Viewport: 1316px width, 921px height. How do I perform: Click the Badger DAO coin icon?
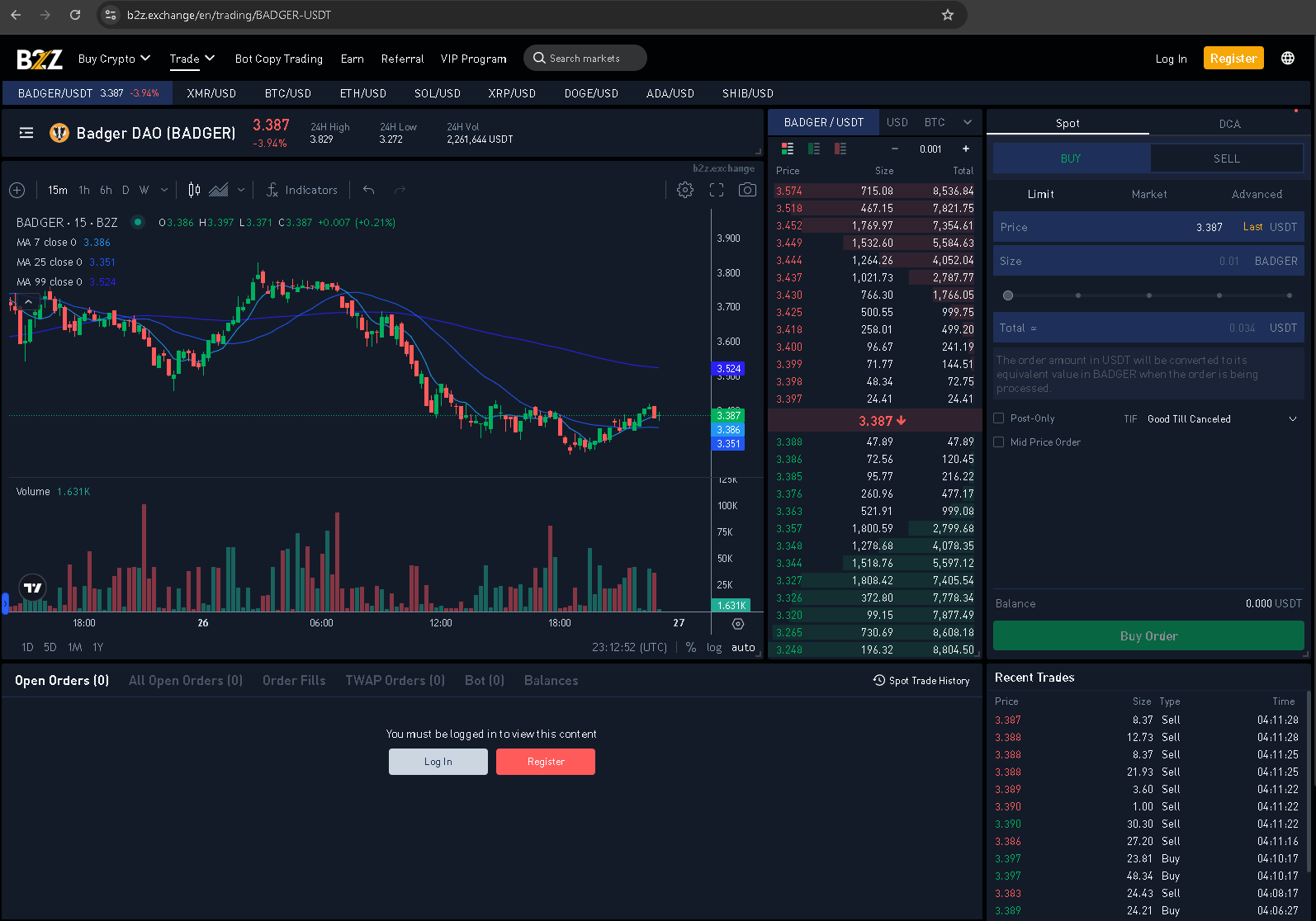[59, 133]
